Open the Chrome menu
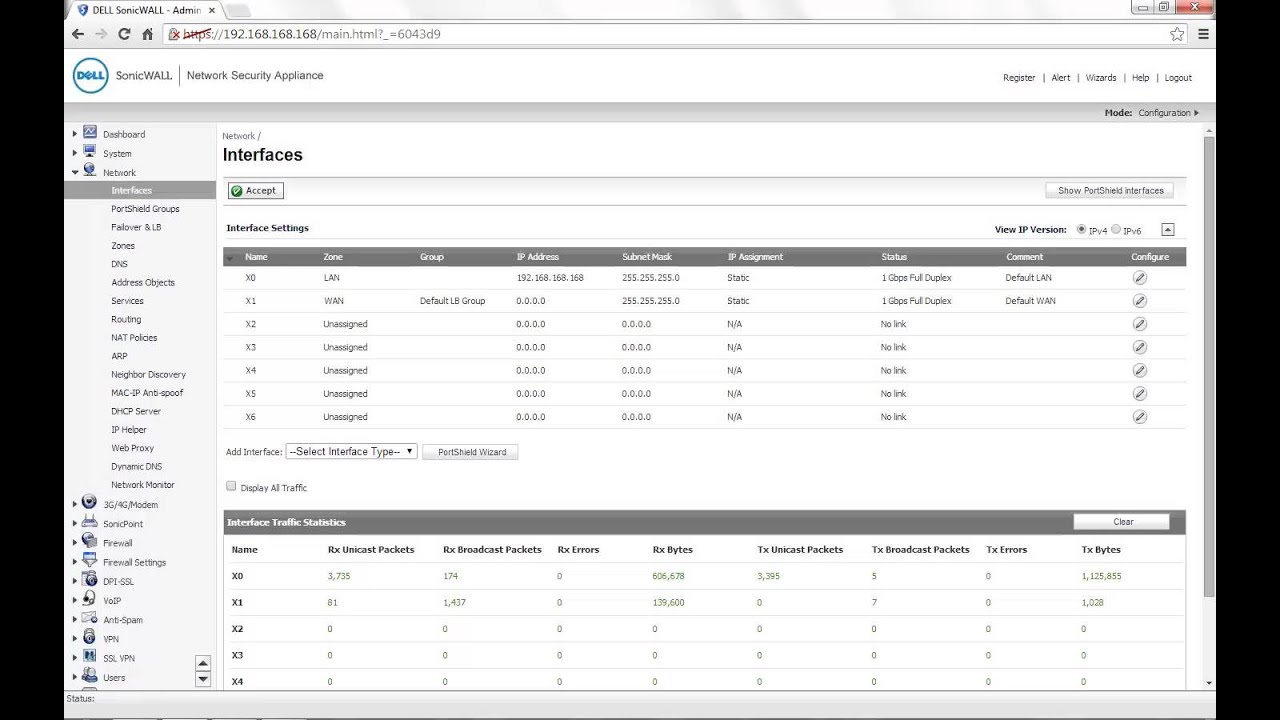Screen dimensions: 1280x720 click(x=1203, y=34)
